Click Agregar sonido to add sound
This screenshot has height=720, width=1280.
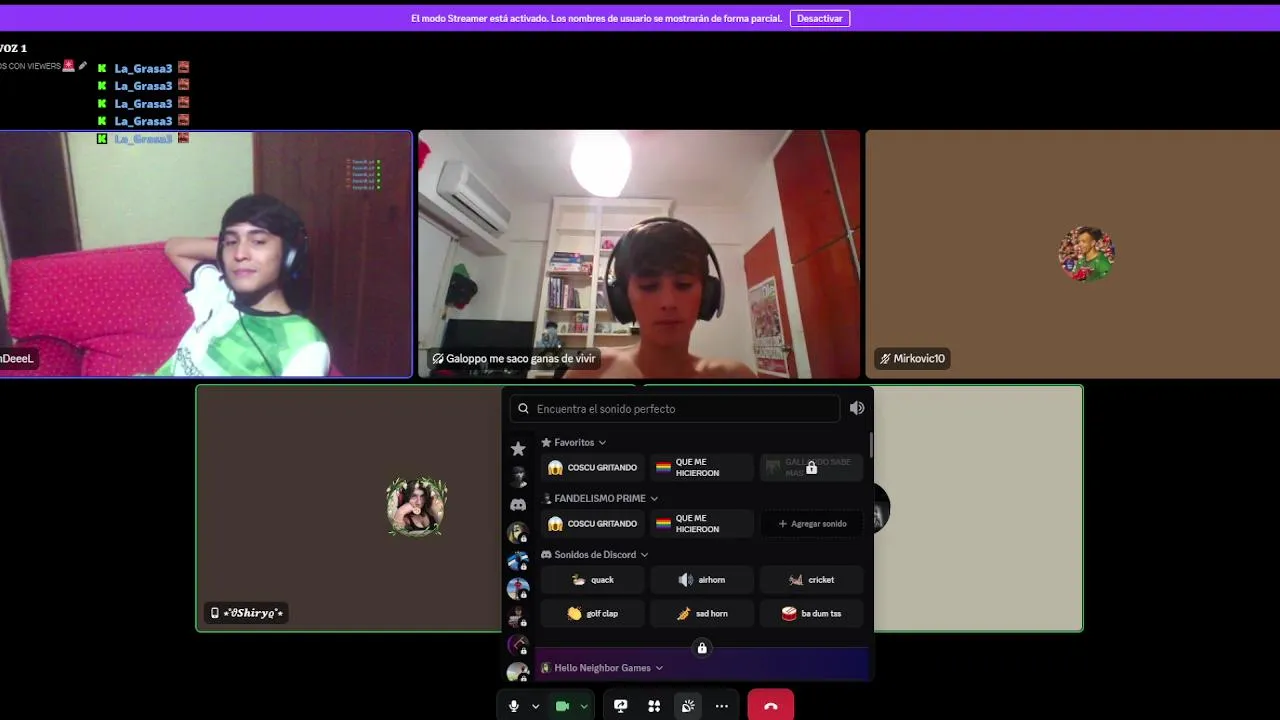[x=811, y=524]
